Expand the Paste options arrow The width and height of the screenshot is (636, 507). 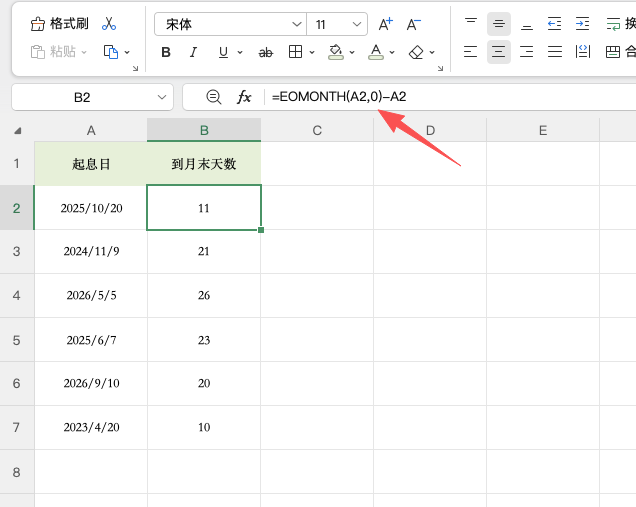(84, 52)
